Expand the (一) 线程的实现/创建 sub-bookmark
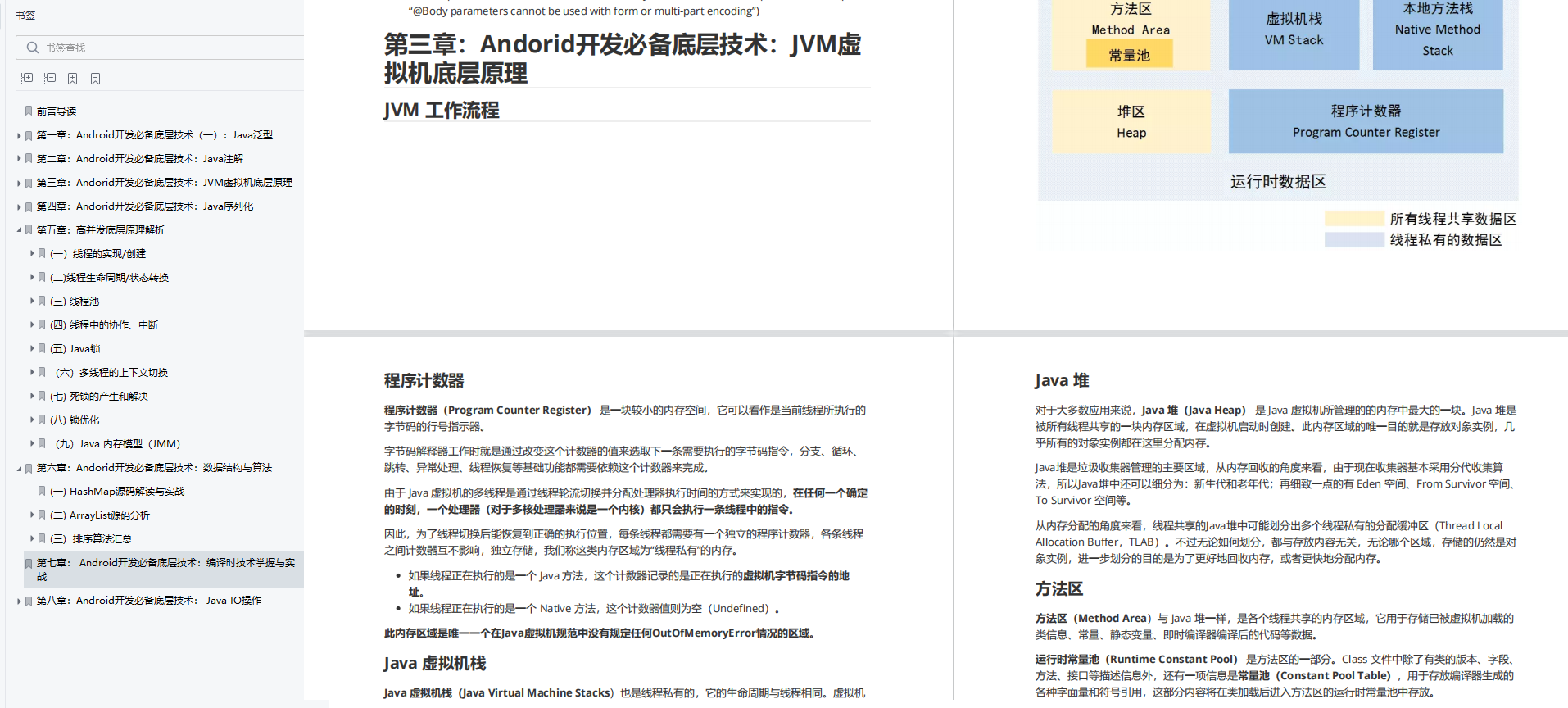This screenshot has width=1568, height=708. click(x=32, y=254)
